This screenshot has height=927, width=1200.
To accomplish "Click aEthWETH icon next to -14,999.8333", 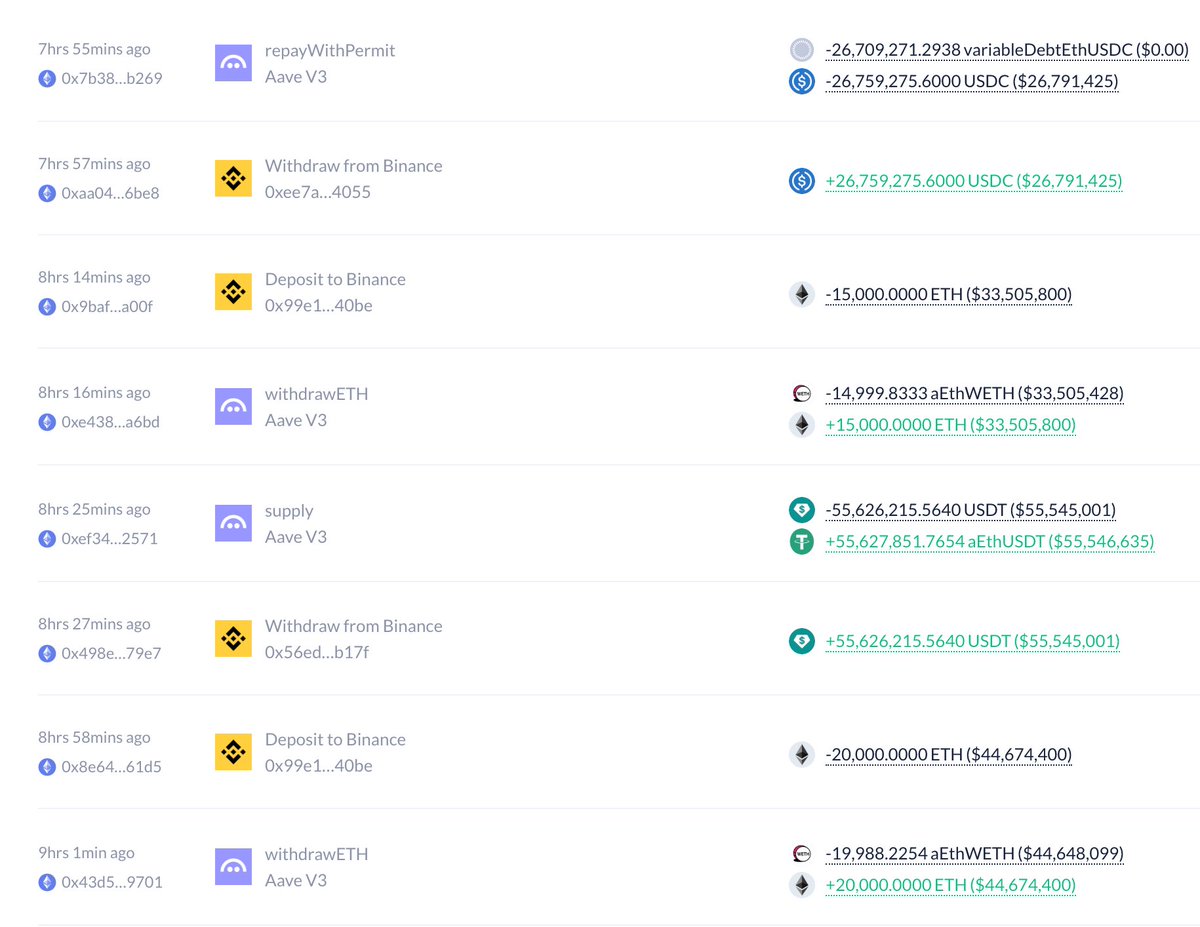I will click(x=801, y=393).
